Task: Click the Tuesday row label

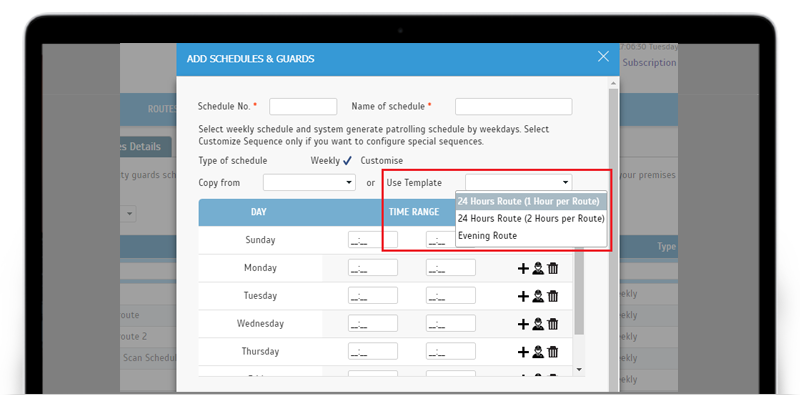Action: 260,296
